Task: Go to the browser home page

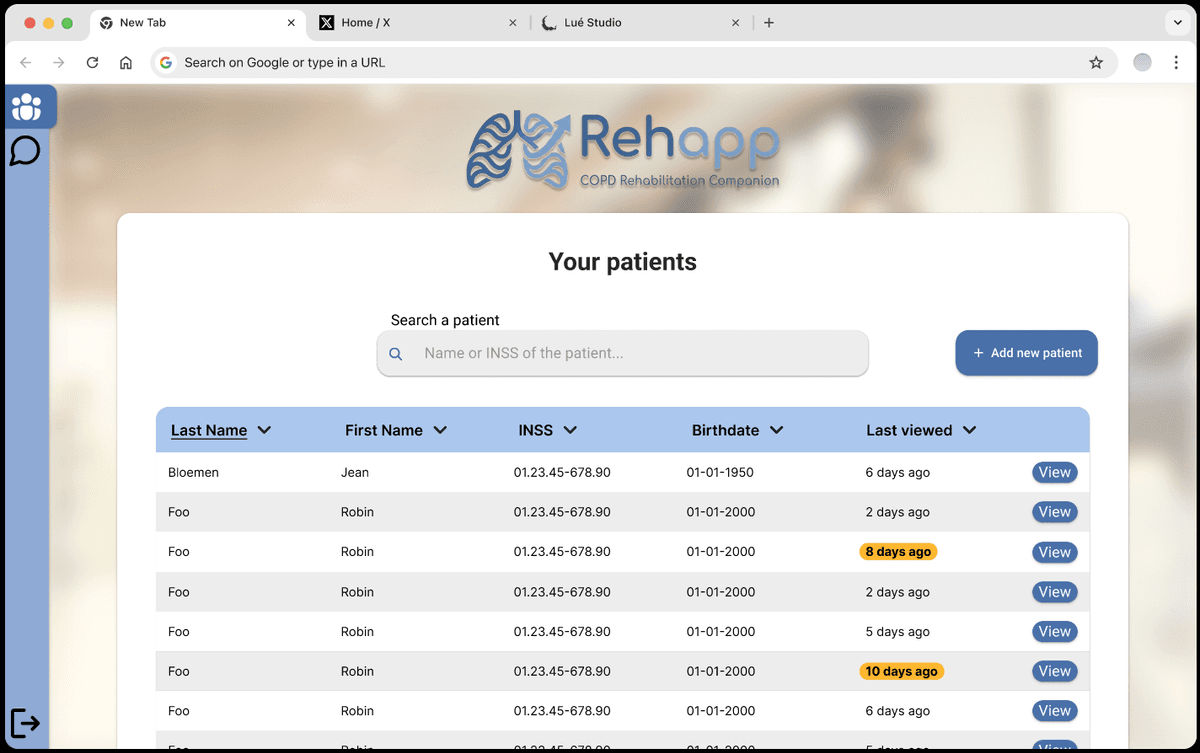Action: click(126, 63)
